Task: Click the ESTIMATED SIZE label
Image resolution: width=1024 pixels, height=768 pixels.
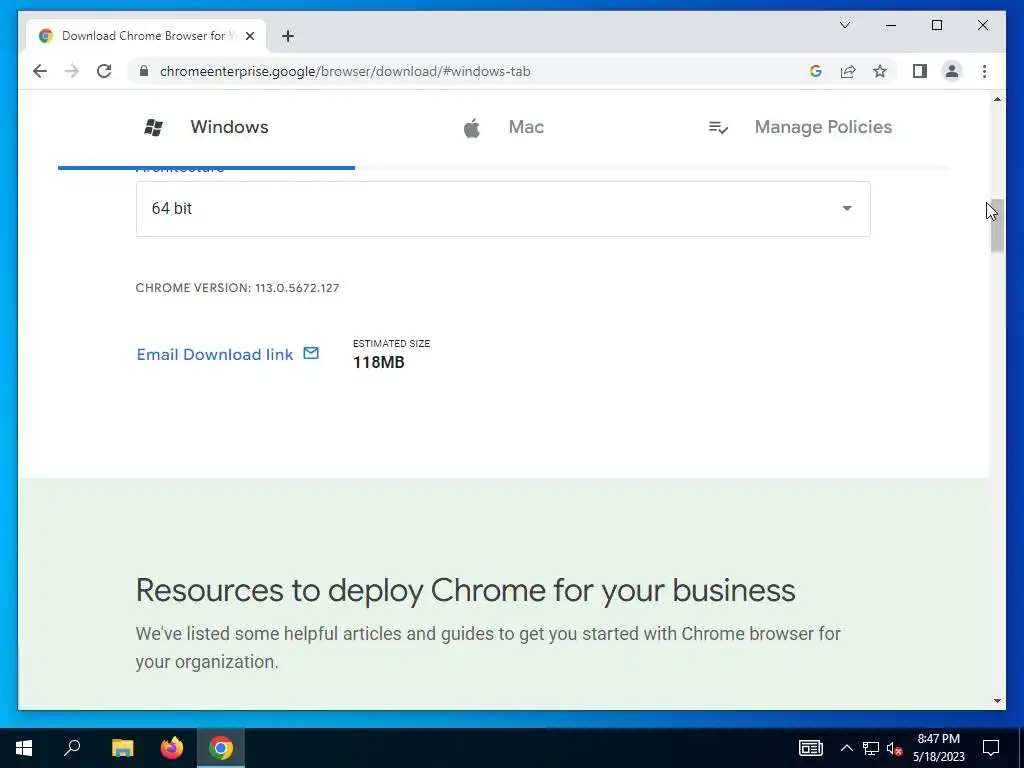Action: click(x=391, y=344)
